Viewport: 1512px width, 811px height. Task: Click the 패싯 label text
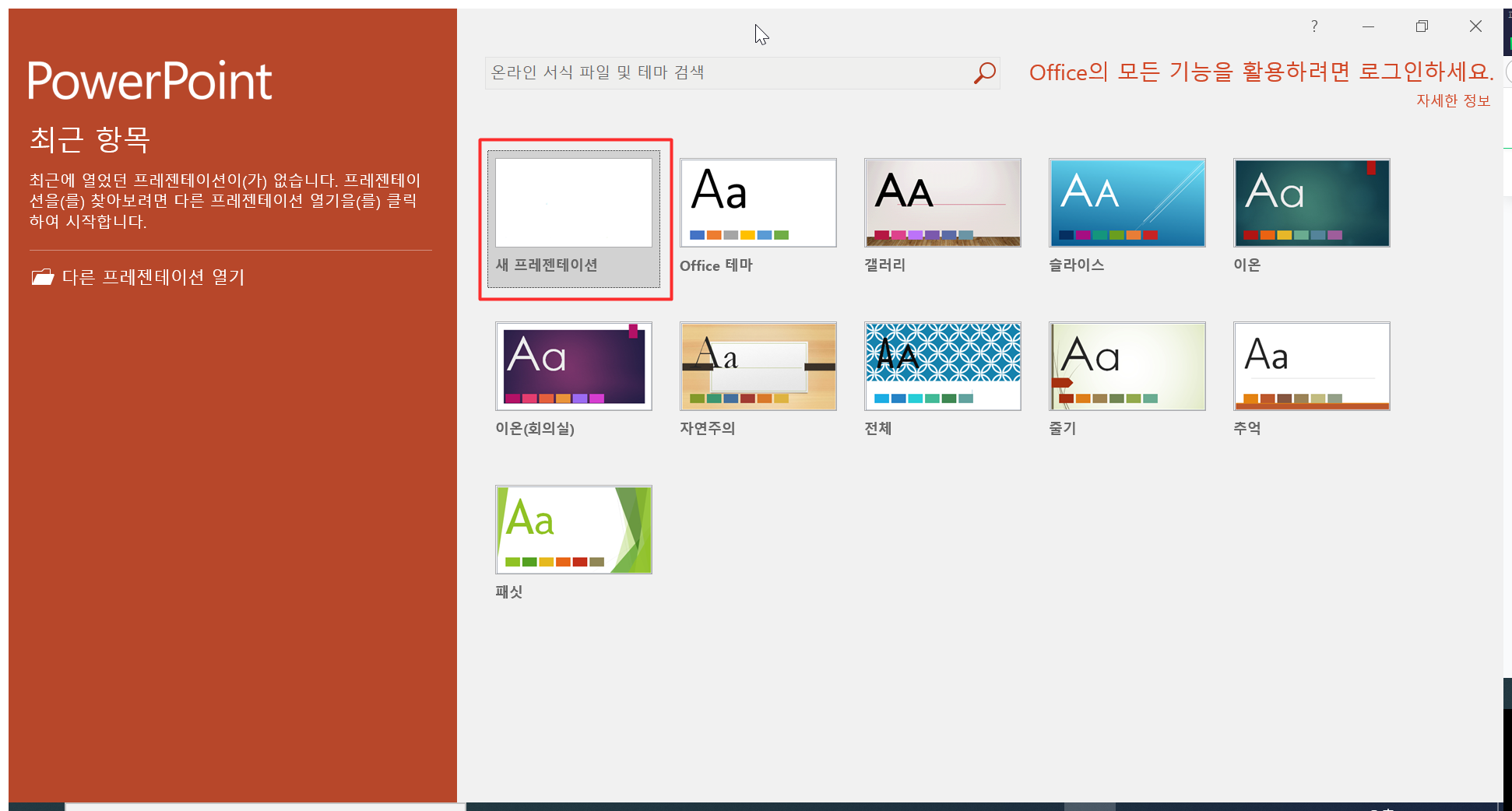[509, 592]
